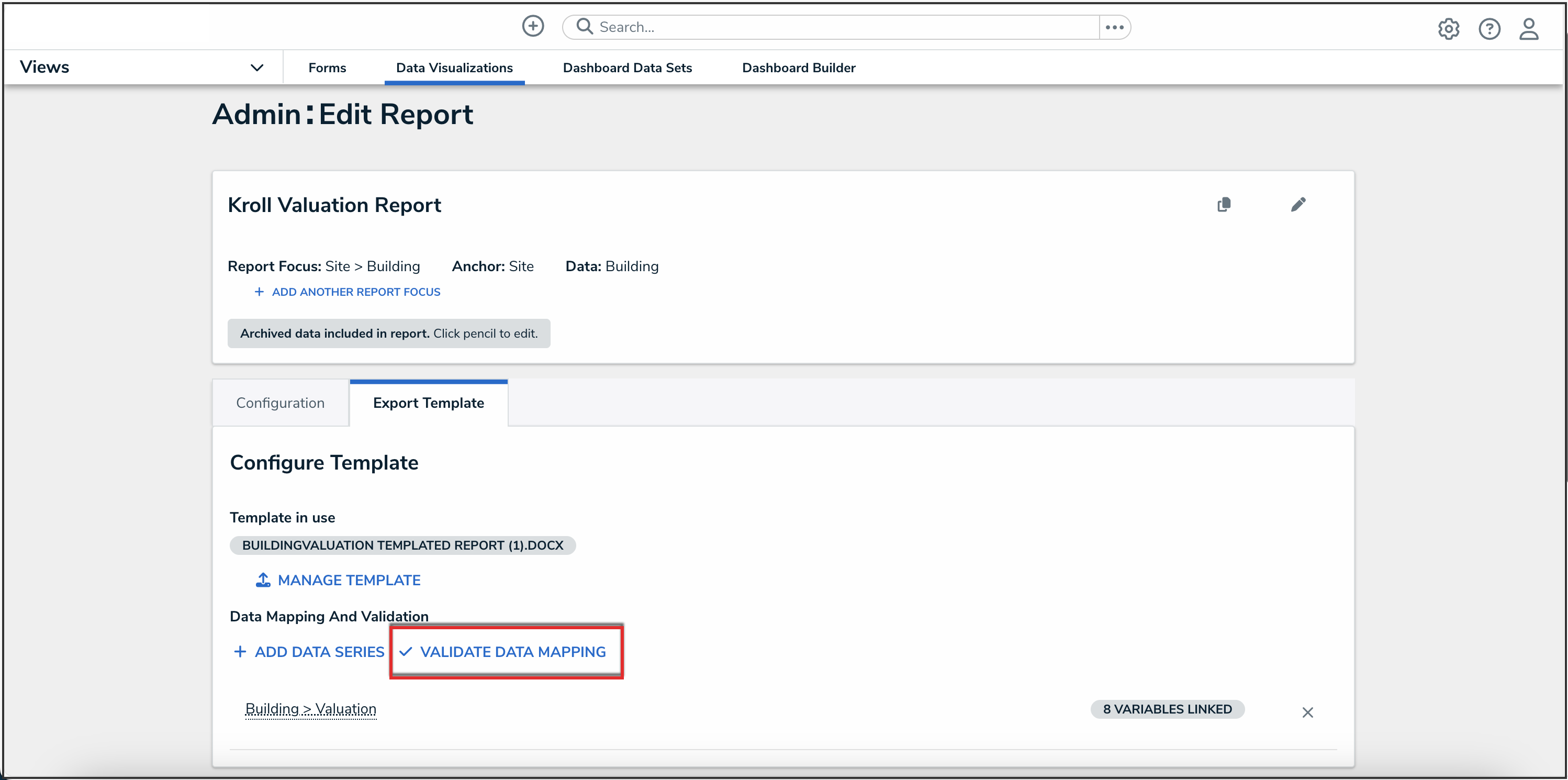Go to the Dashboard Builder tab
Image resolution: width=1568 pixels, height=780 pixels.
point(798,68)
